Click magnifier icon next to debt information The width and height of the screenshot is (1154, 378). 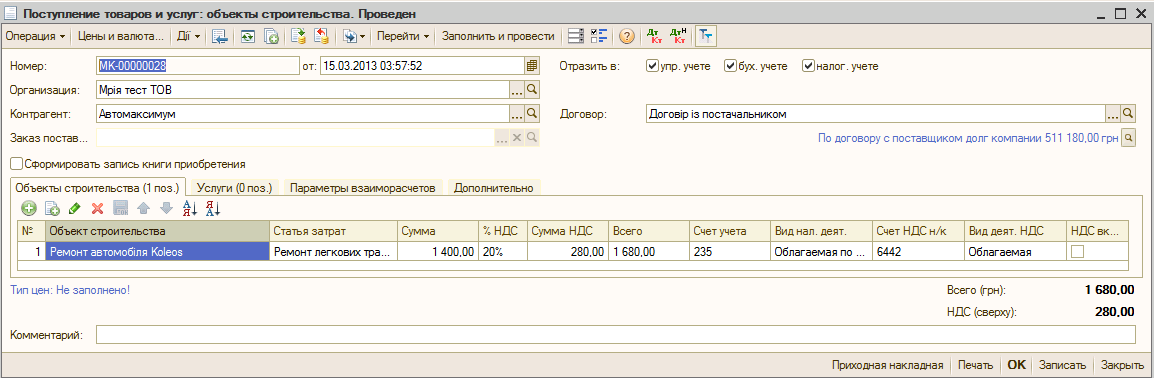(1128, 138)
